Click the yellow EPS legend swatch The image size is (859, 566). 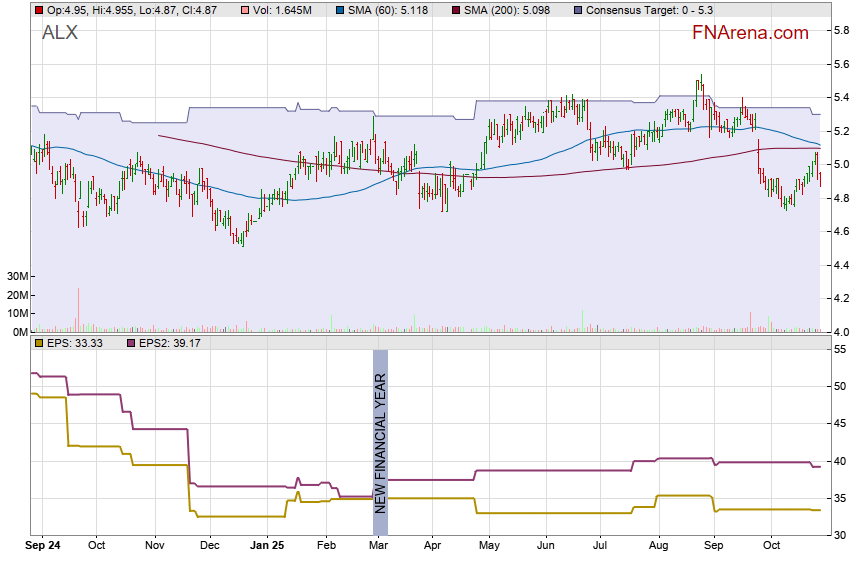[38, 343]
